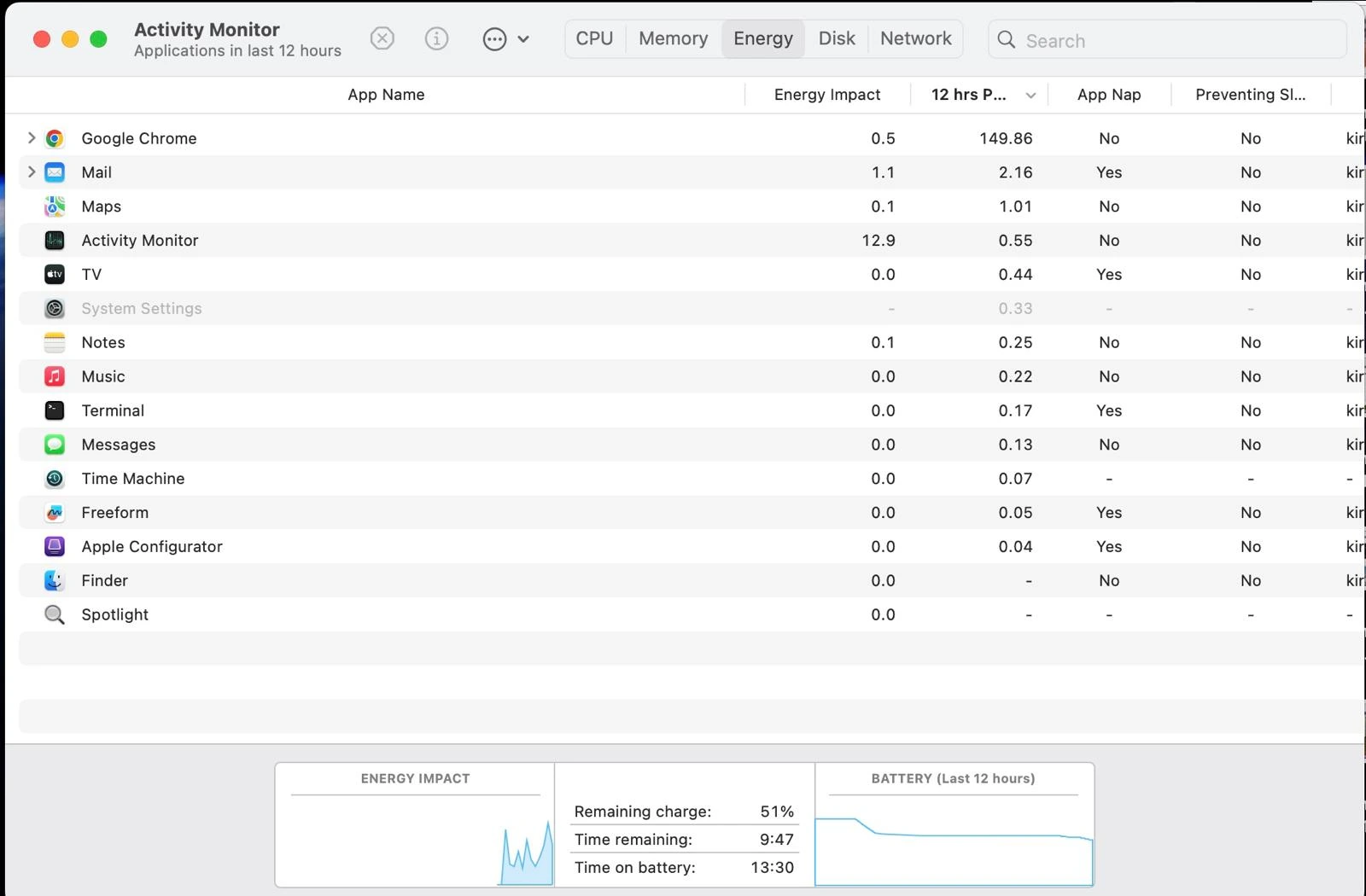Screen dimensions: 1366x896
Task: Select the Activity Monitor row name
Action: click(140, 241)
